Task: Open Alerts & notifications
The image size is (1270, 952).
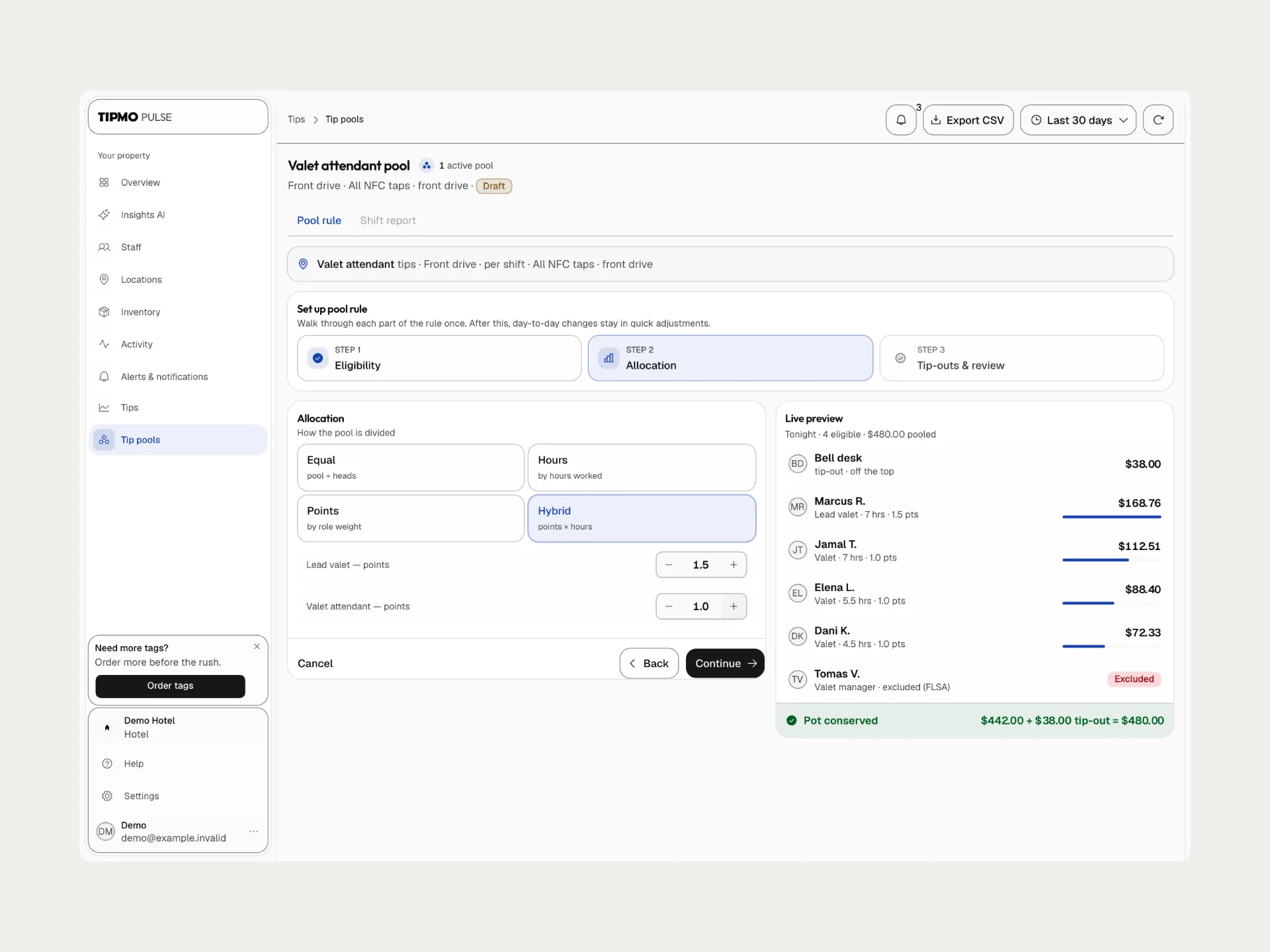Action: (178, 377)
